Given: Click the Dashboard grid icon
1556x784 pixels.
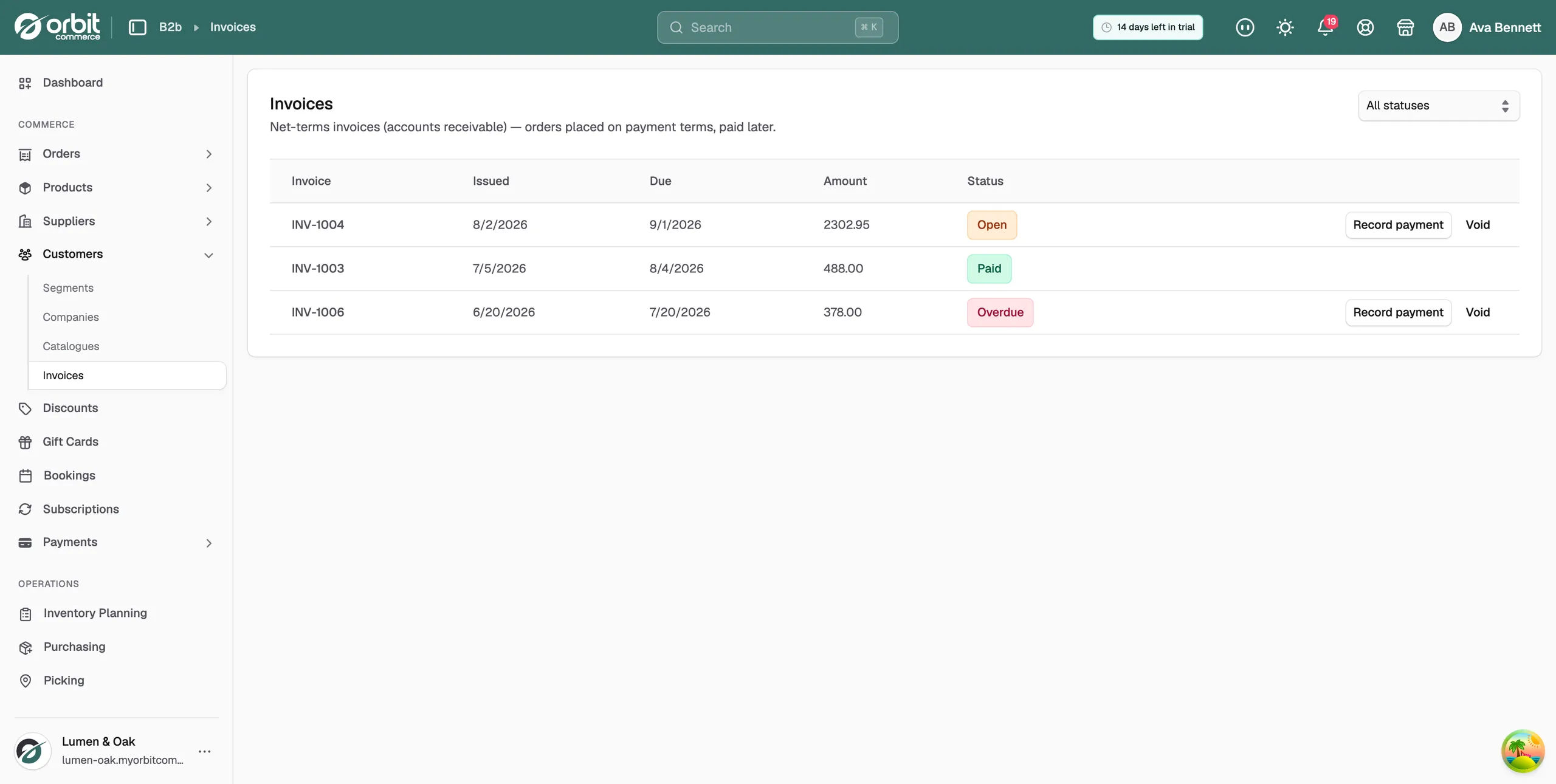Looking at the screenshot, I should tap(25, 83).
